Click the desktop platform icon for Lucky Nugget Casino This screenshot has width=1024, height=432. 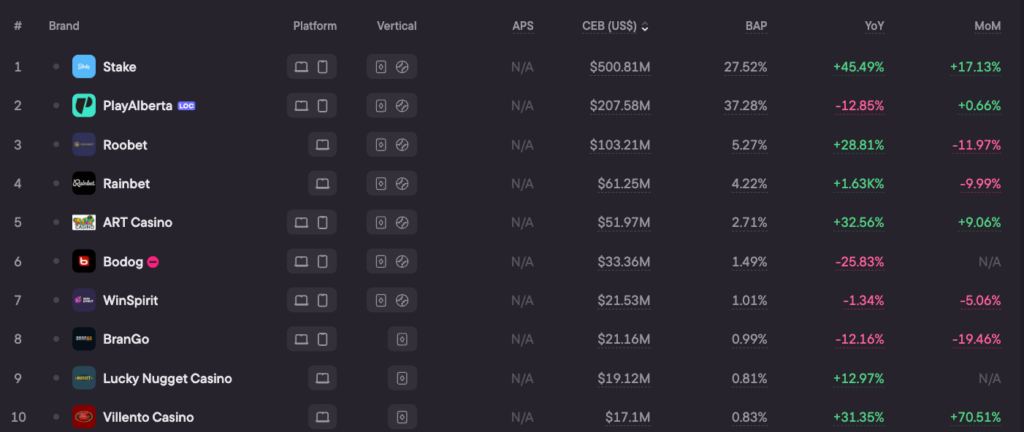(x=322, y=378)
